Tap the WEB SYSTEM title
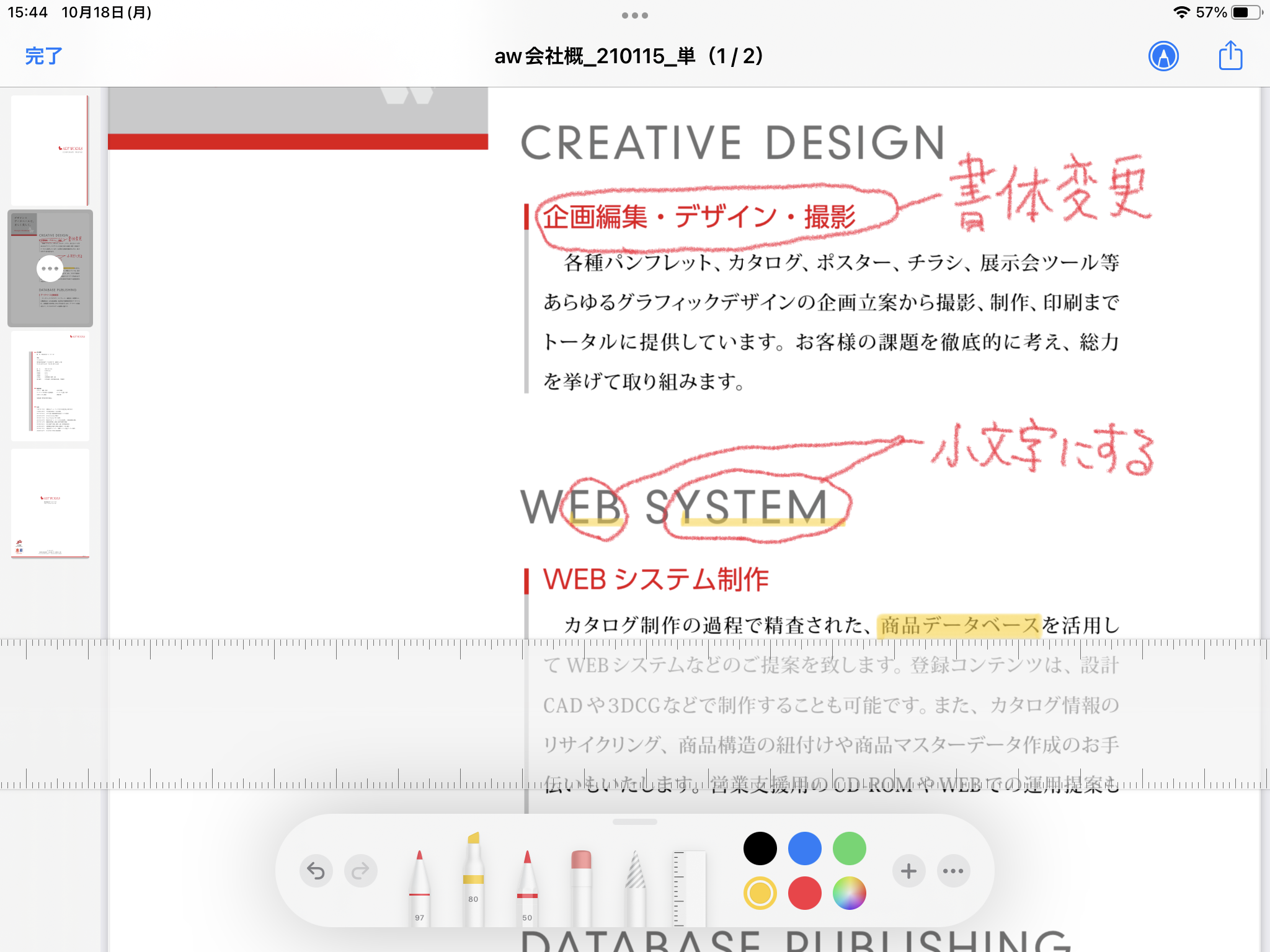 pyautogui.click(x=675, y=507)
